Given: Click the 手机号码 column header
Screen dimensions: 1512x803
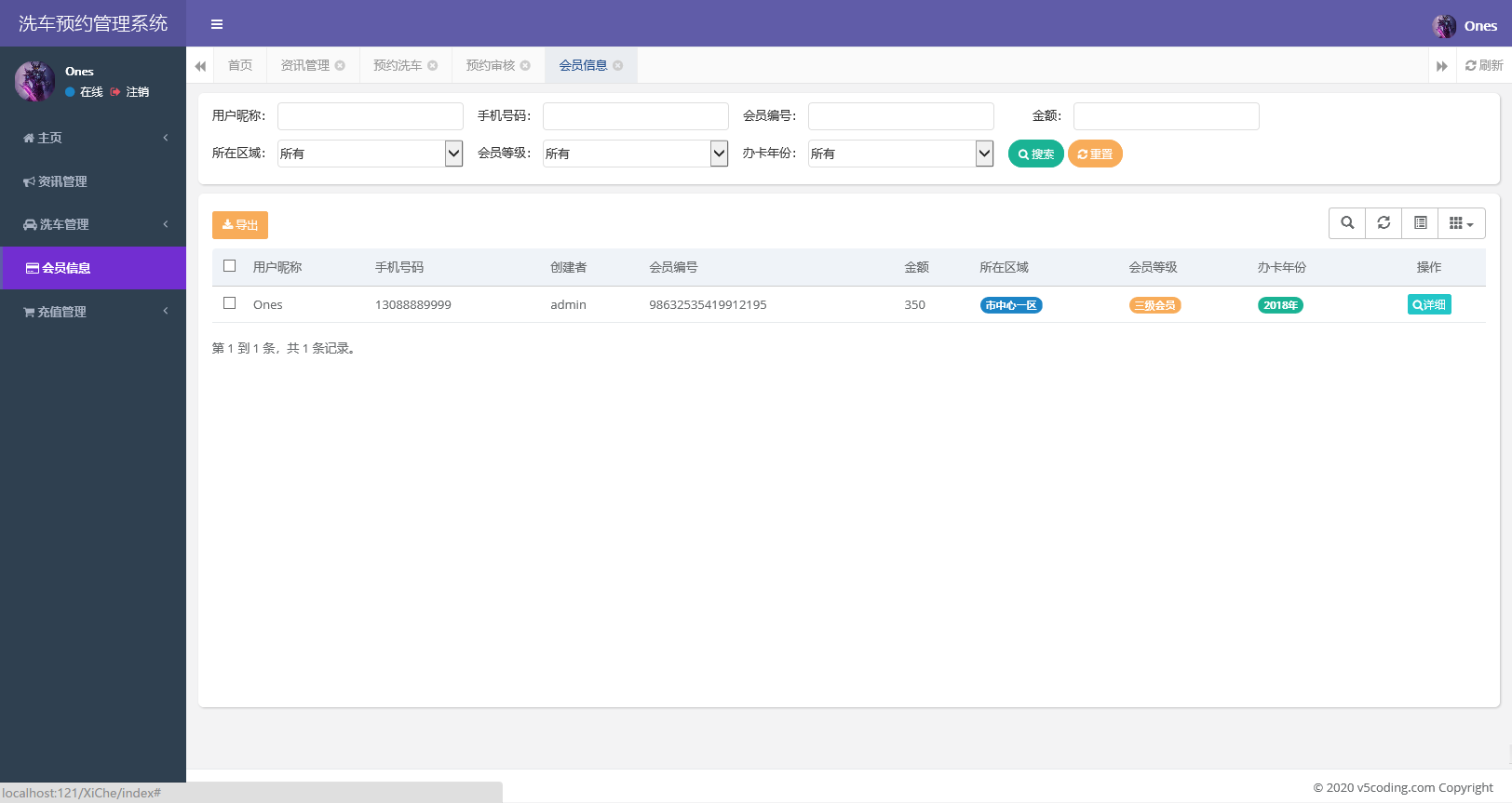Looking at the screenshot, I should click(399, 267).
